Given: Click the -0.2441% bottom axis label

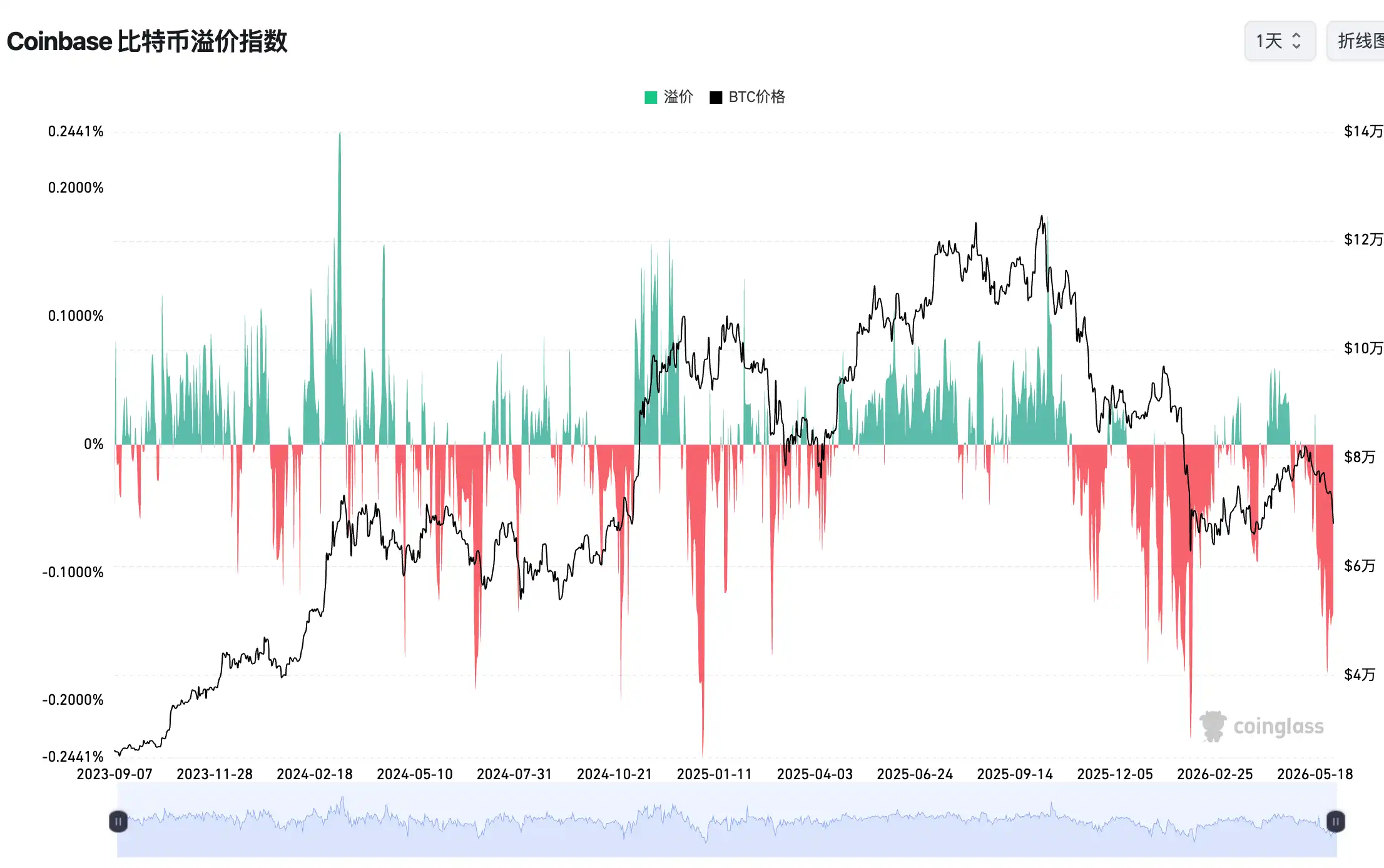Looking at the screenshot, I should (x=73, y=757).
